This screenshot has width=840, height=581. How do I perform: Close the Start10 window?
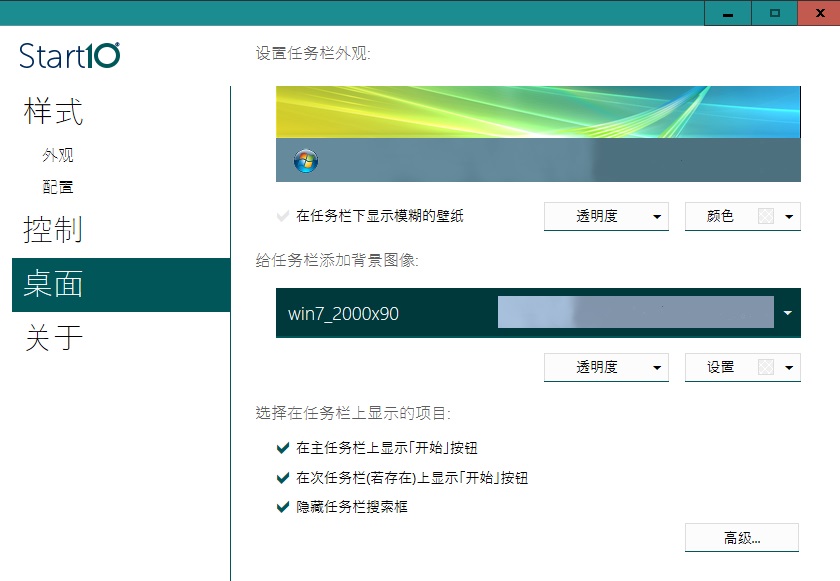pos(818,13)
